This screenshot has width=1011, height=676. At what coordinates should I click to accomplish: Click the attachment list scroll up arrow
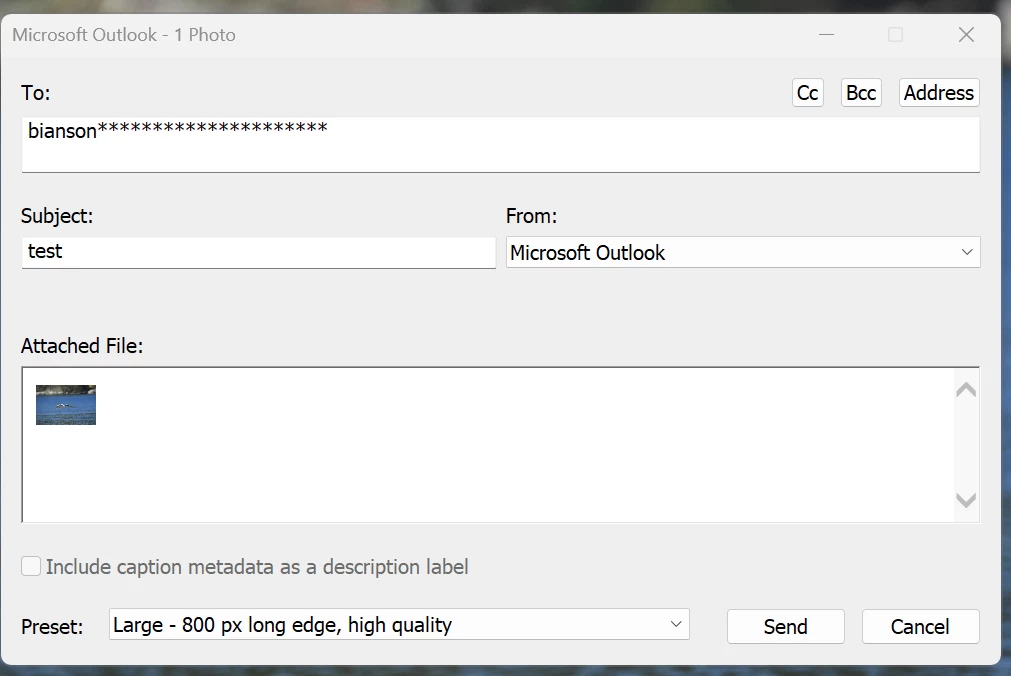[x=966, y=390]
